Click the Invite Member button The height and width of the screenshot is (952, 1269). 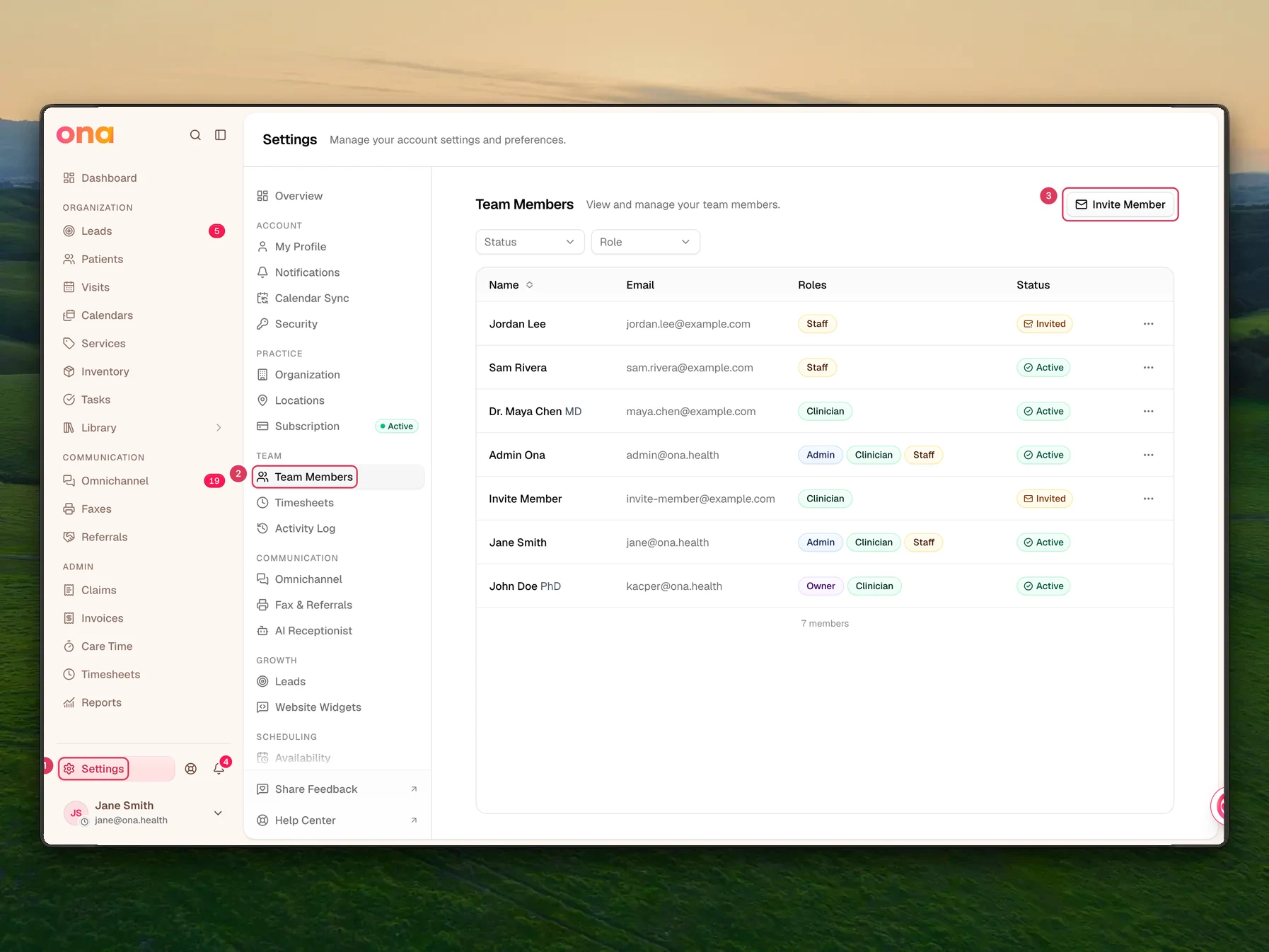tap(1120, 204)
